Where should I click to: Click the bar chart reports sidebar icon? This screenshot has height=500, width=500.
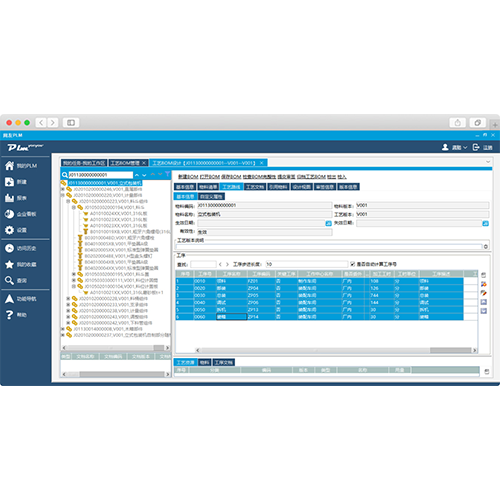(9, 198)
